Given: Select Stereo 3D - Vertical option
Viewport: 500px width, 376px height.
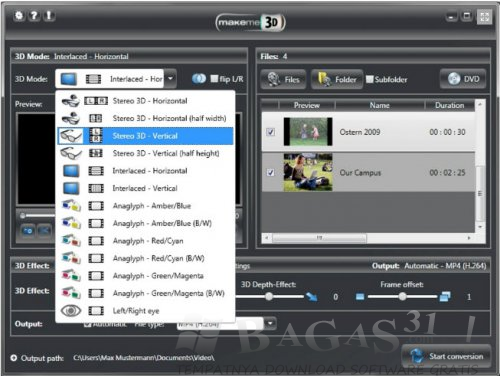Looking at the screenshot, I should pyautogui.click(x=146, y=136).
